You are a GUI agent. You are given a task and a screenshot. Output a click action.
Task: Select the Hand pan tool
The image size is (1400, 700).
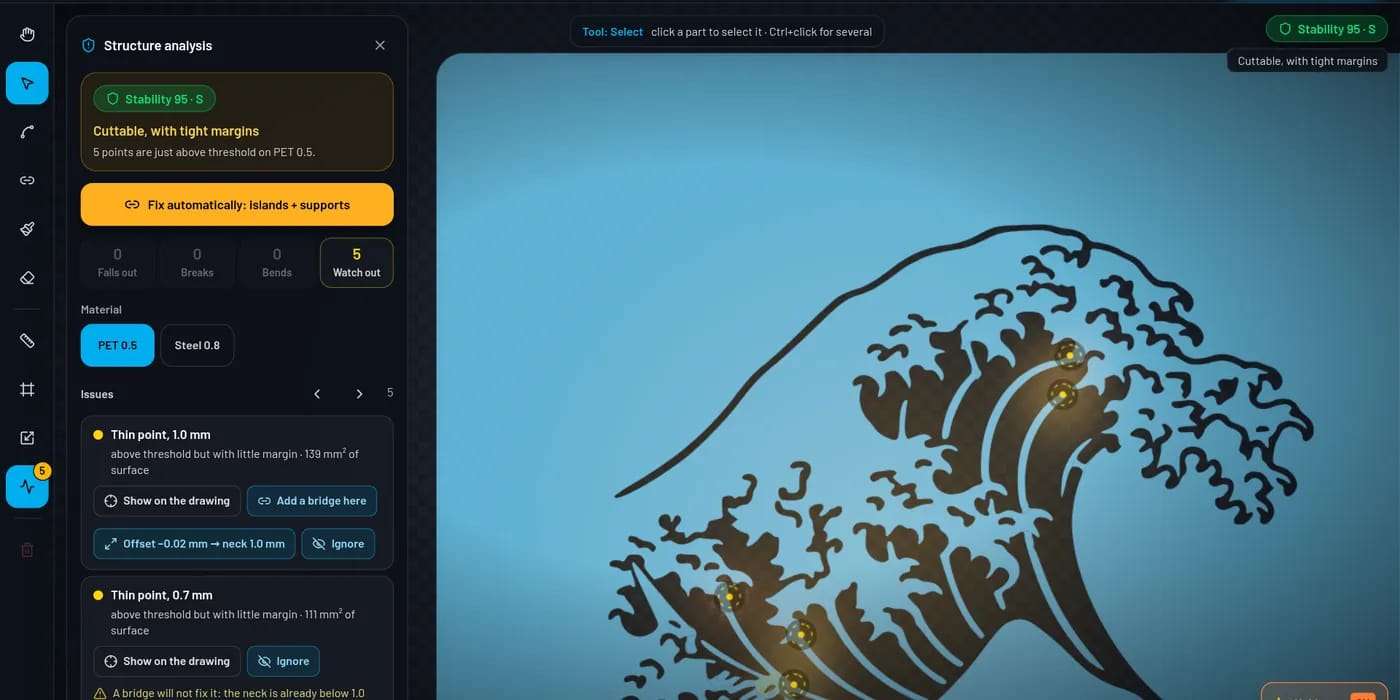click(27, 35)
